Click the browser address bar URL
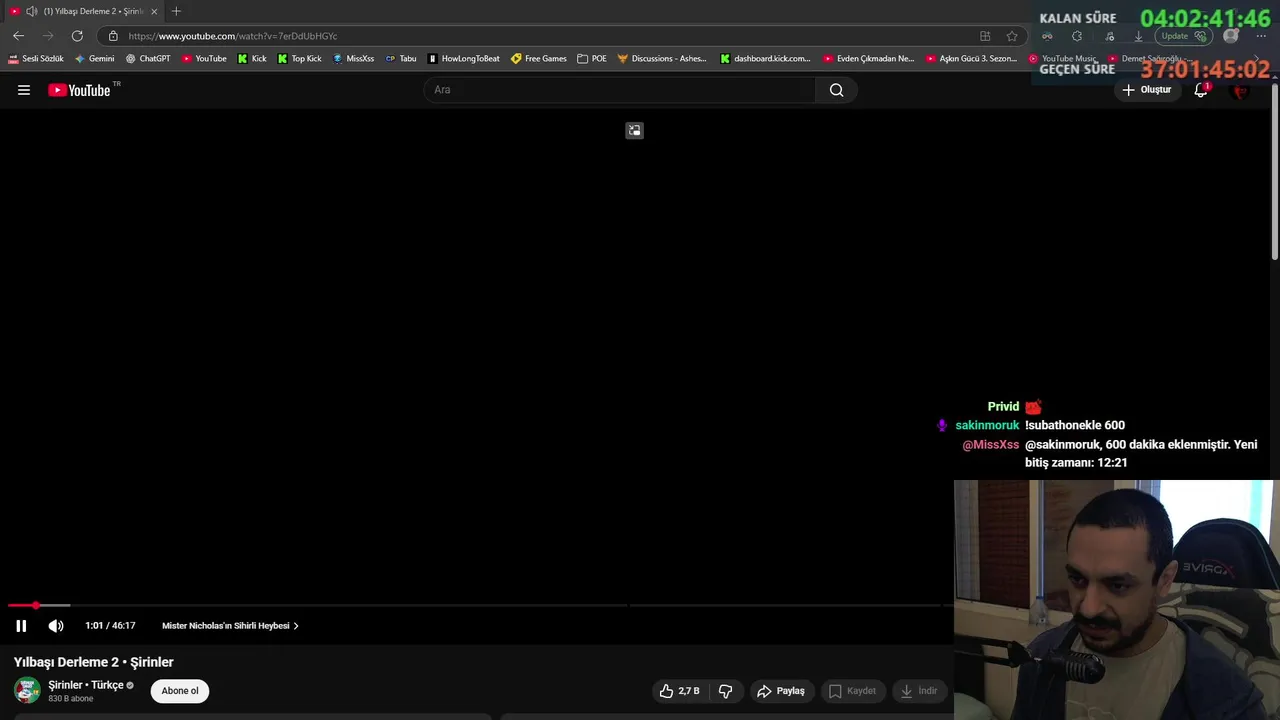Screen dimensions: 1280x720 coord(233,36)
